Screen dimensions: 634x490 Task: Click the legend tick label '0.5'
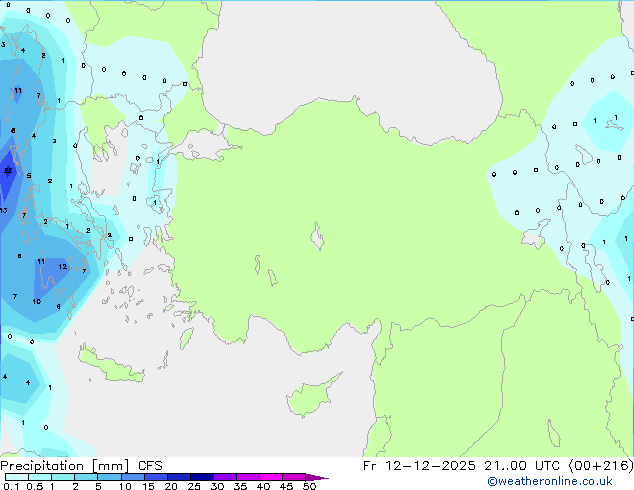click(35, 486)
